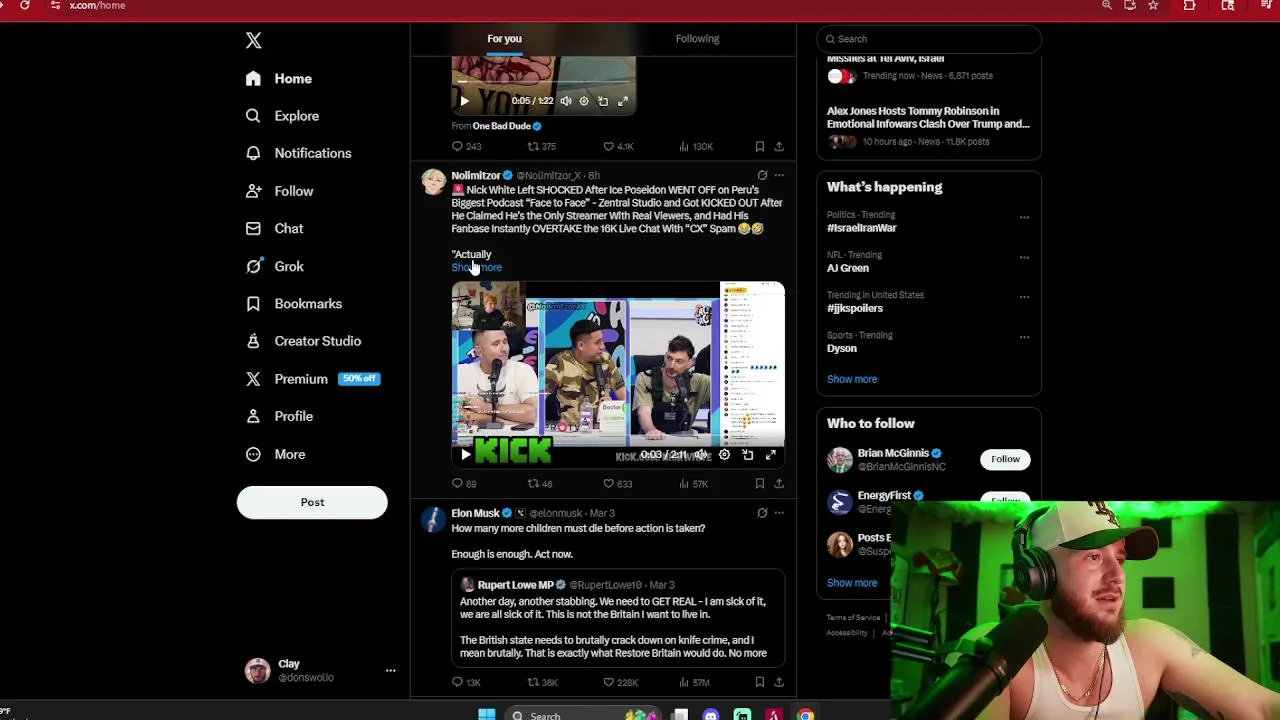Viewport: 1280px width, 720px height.
Task: Pop out Kick video picture-in-picture
Action: click(748, 455)
